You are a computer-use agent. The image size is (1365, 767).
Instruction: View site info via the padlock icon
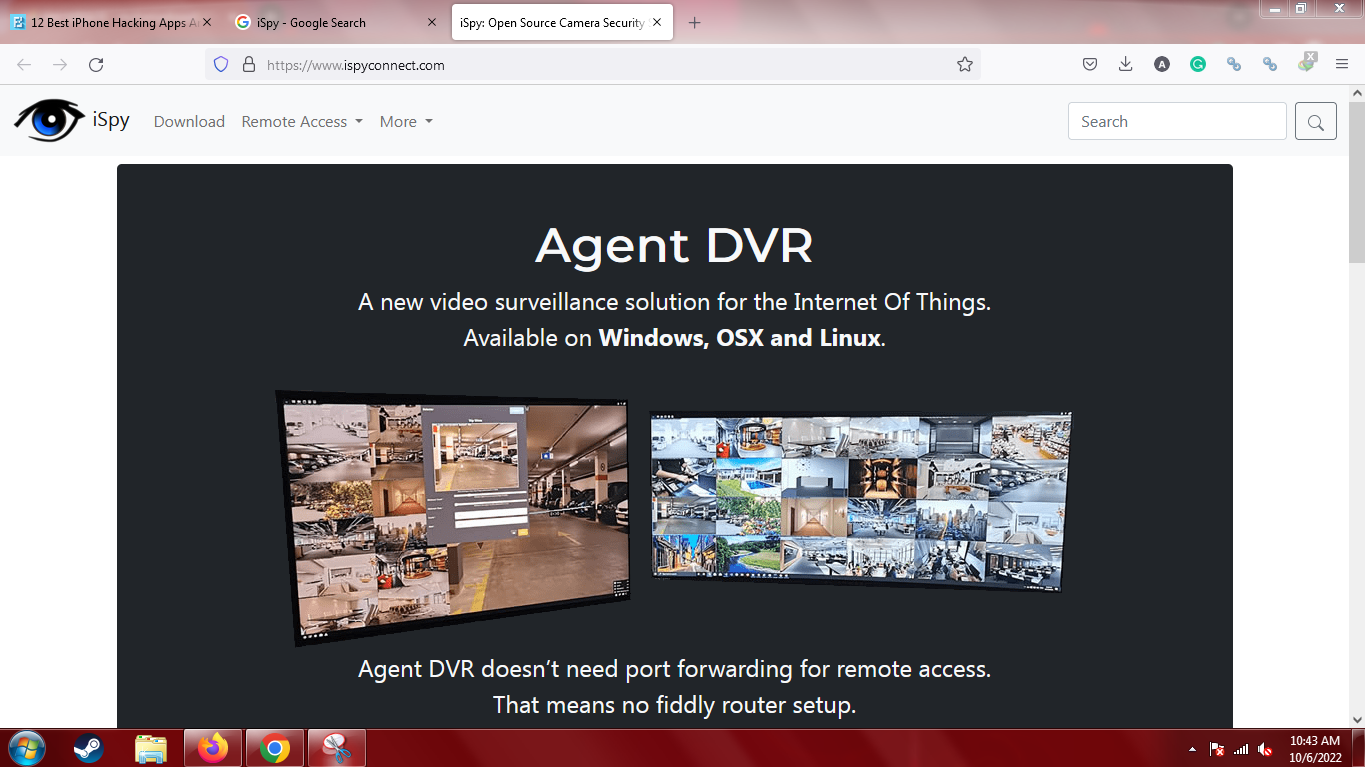249,65
